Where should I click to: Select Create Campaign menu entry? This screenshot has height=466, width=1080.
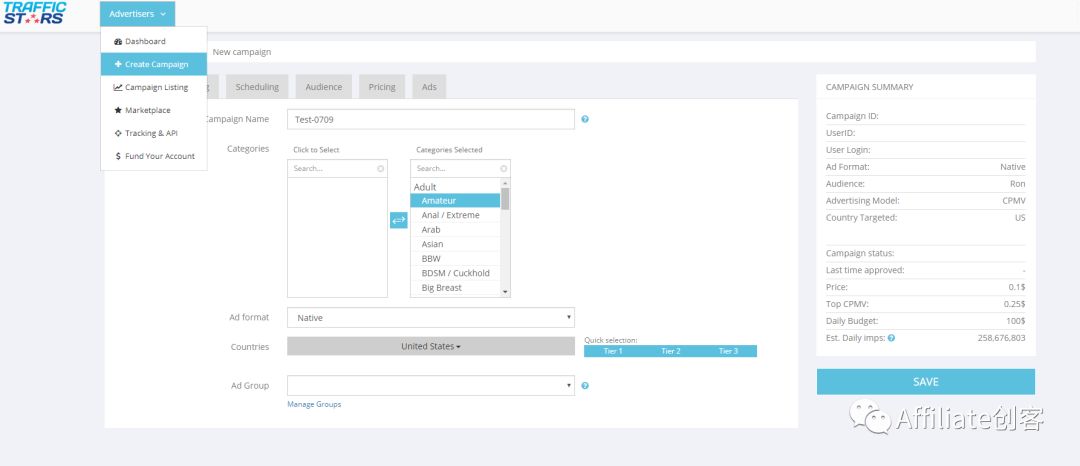pos(154,64)
